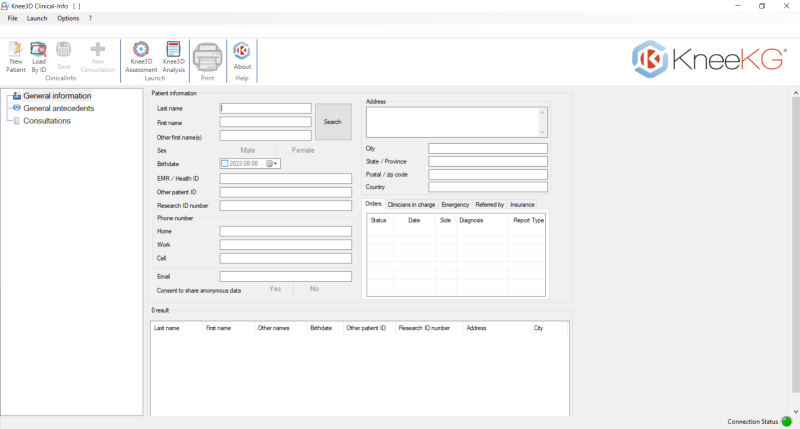Image resolution: width=800 pixels, height=429 pixels.
Task: Click the main panel scroll down arrow
Action: click(795, 411)
